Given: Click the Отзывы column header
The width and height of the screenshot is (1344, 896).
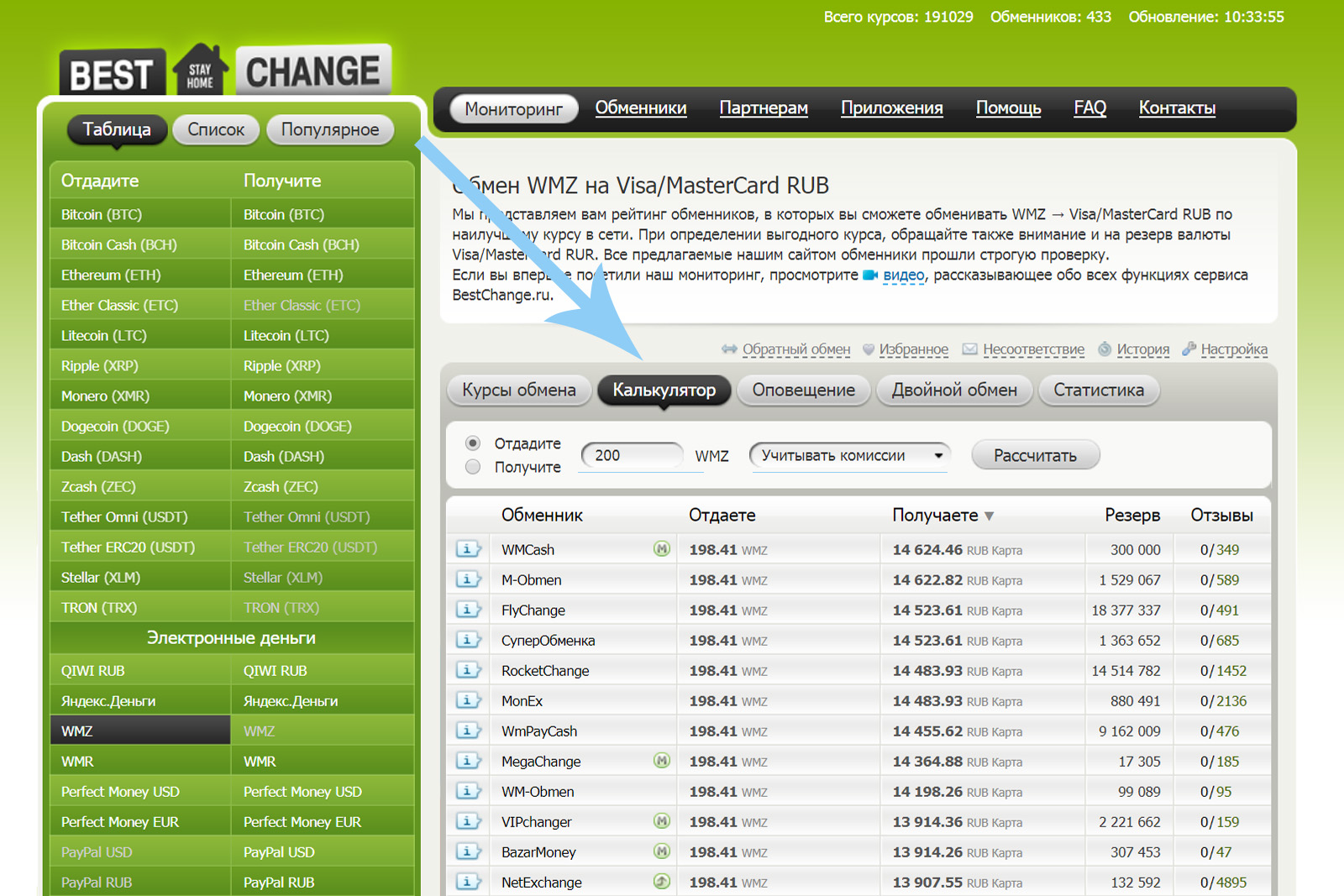Looking at the screenshot, I should [1221, 515].
